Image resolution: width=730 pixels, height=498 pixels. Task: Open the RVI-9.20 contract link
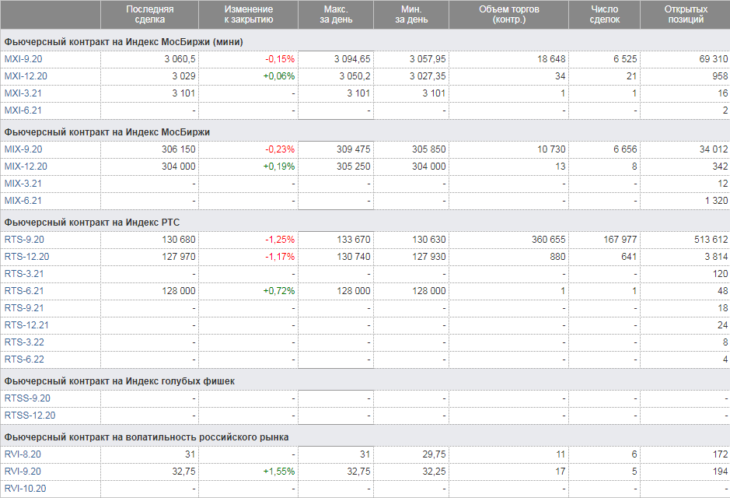click(23, 471)
